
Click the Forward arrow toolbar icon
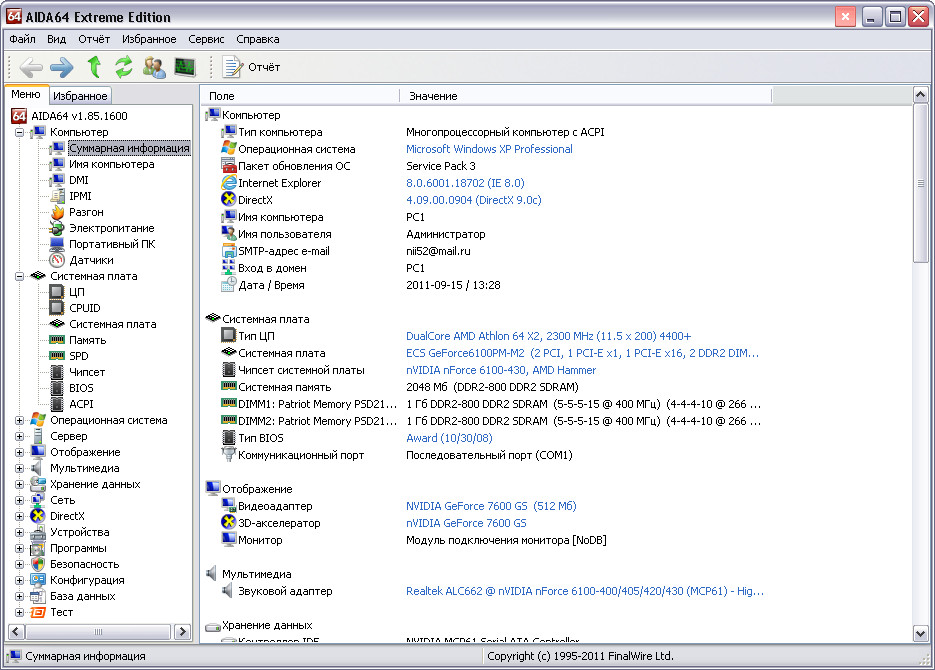pyautogui.click(x=61, y=67)
